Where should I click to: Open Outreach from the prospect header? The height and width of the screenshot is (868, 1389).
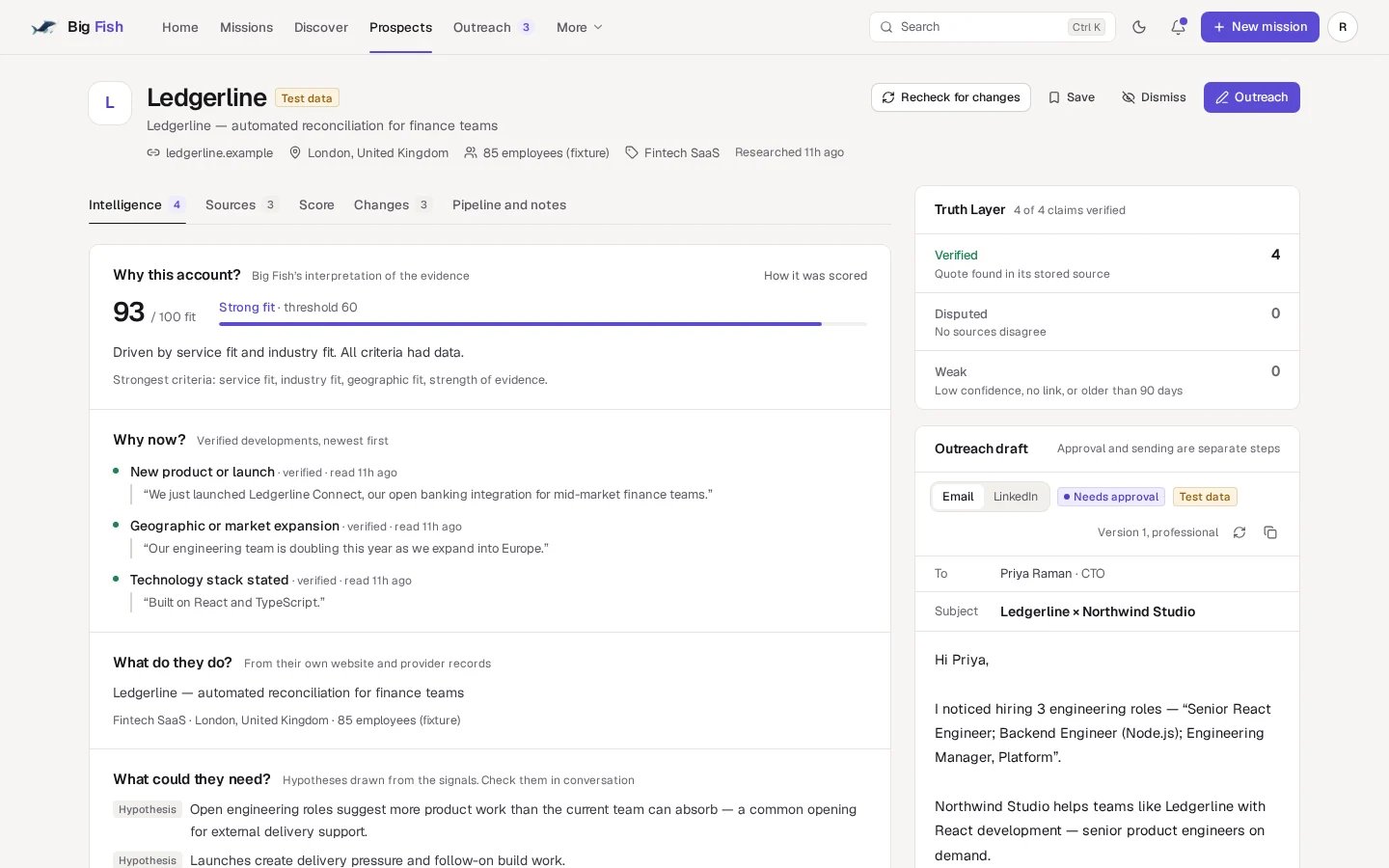coord(1252,97)
